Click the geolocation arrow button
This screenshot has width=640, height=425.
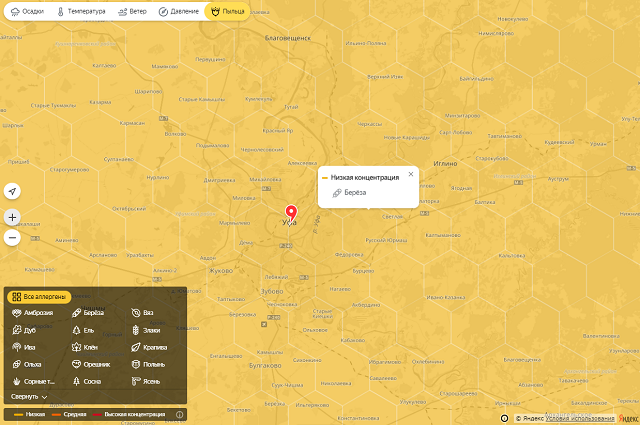(11, 191)
